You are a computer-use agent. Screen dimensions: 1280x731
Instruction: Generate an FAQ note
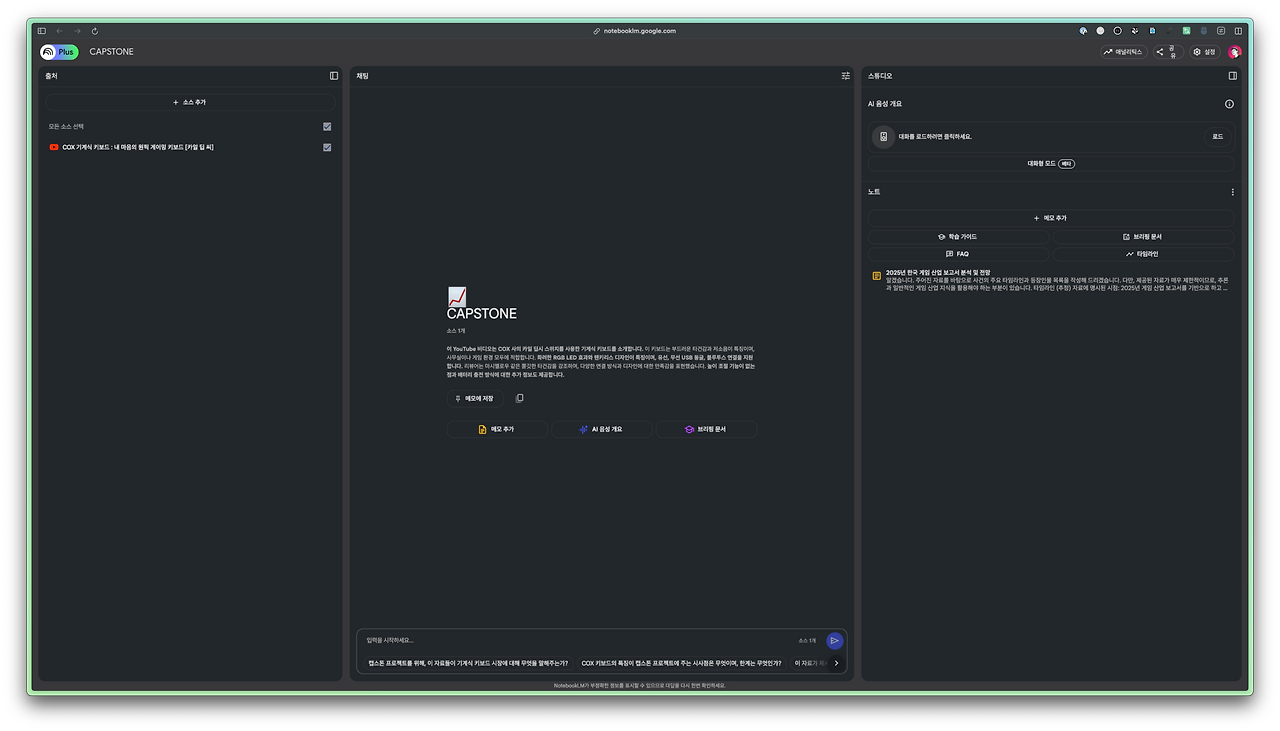958,254
